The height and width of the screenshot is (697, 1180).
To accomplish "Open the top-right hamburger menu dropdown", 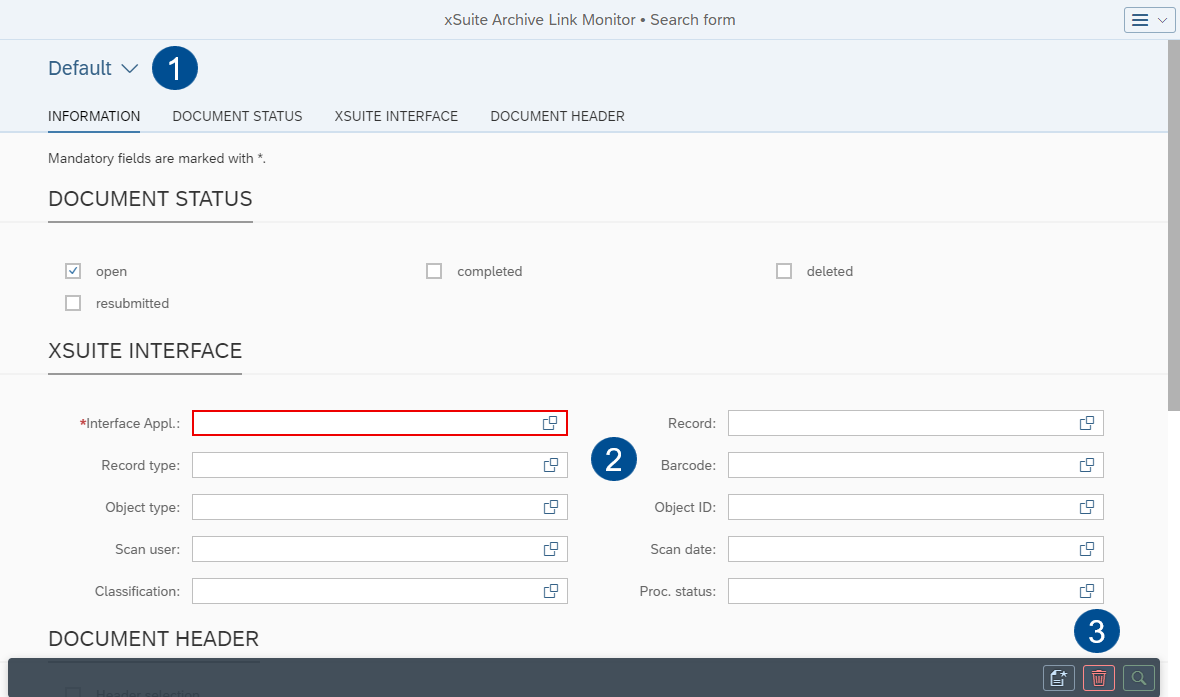I will click(1149, 20).
